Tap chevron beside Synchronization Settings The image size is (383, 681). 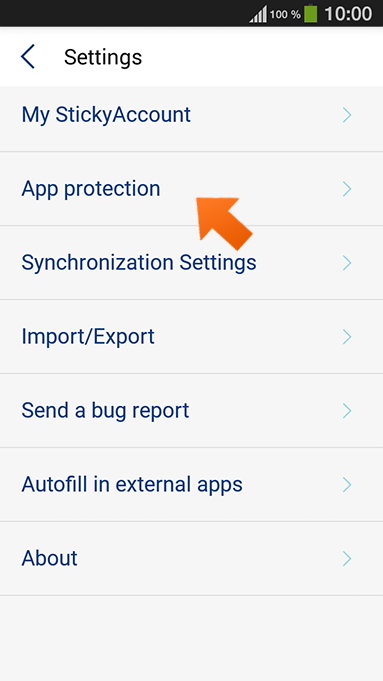[x=347, y=263]
